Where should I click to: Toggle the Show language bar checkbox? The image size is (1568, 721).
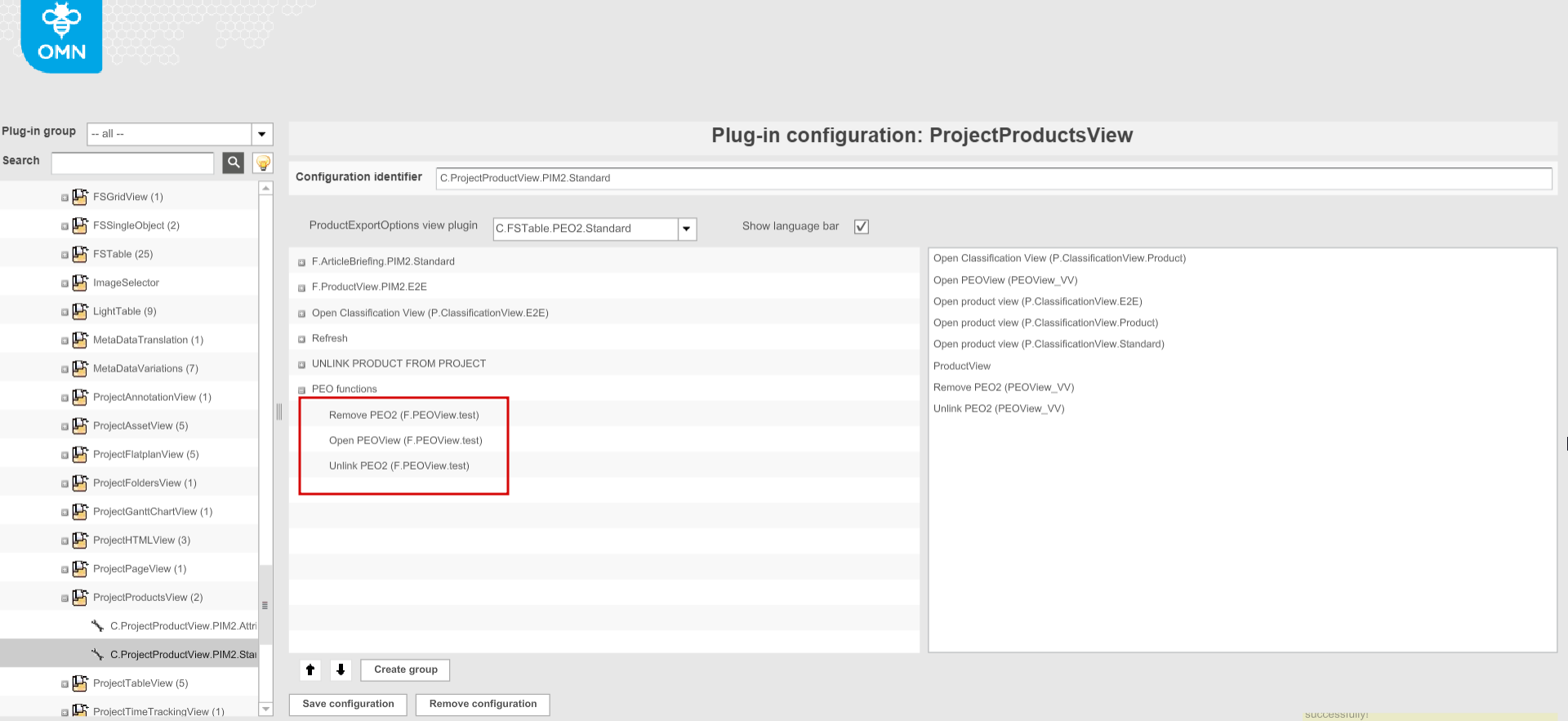[861, 226]
